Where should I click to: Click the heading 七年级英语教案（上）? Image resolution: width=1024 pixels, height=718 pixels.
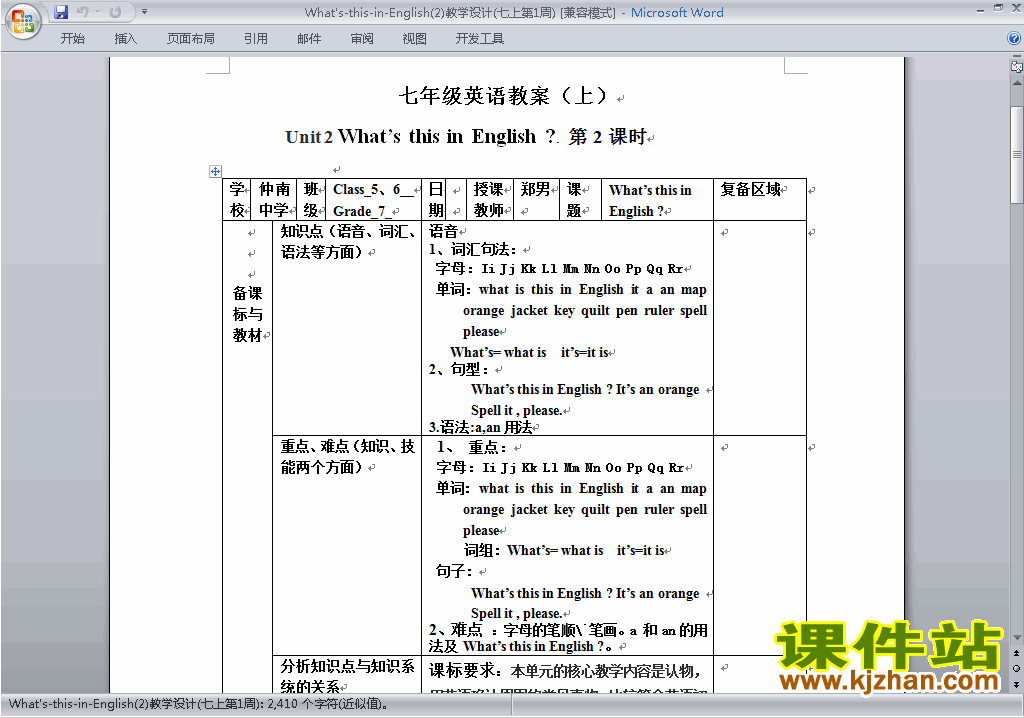pos(504,96)
